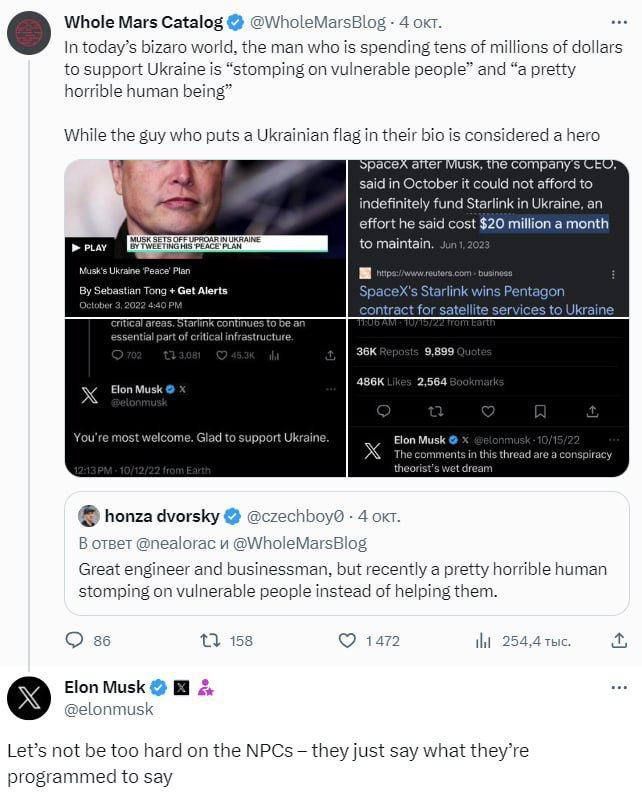Share the Whole Mars Catalog tweet

pyautogui.click(x=619, y=640)
